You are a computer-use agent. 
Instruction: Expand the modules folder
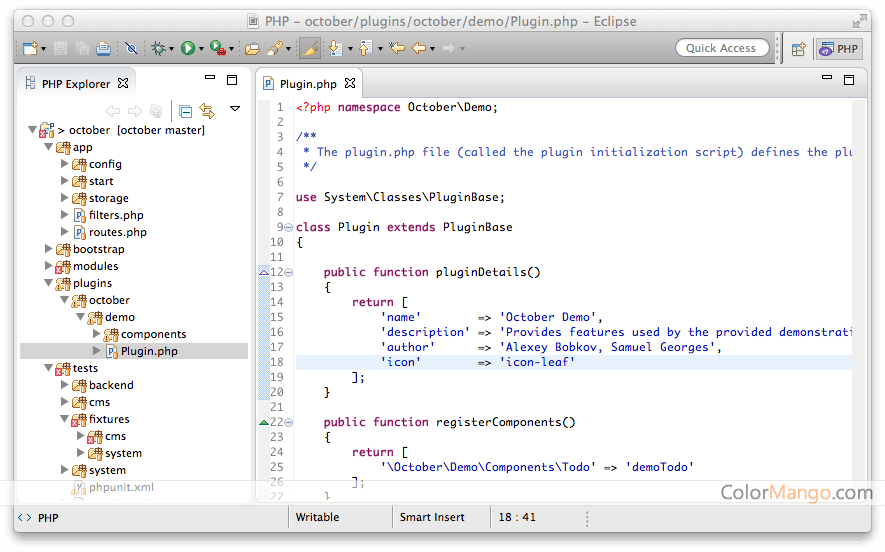pos(49,266)
